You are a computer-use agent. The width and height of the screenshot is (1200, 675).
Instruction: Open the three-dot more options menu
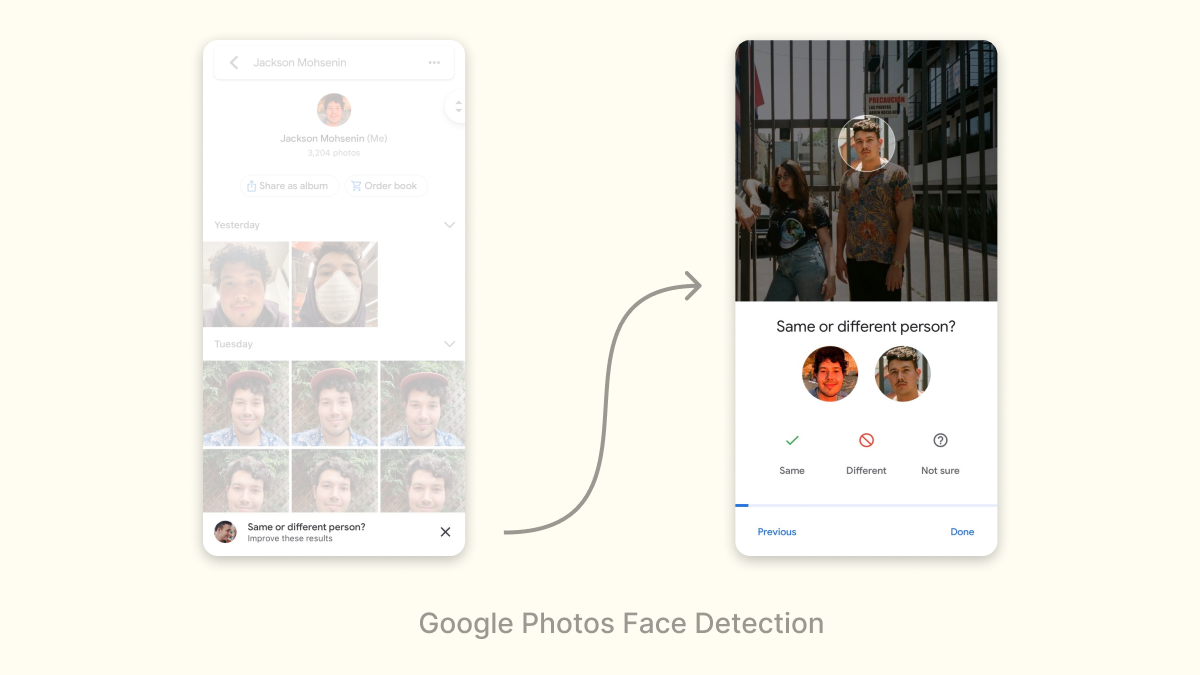(434, 63)
